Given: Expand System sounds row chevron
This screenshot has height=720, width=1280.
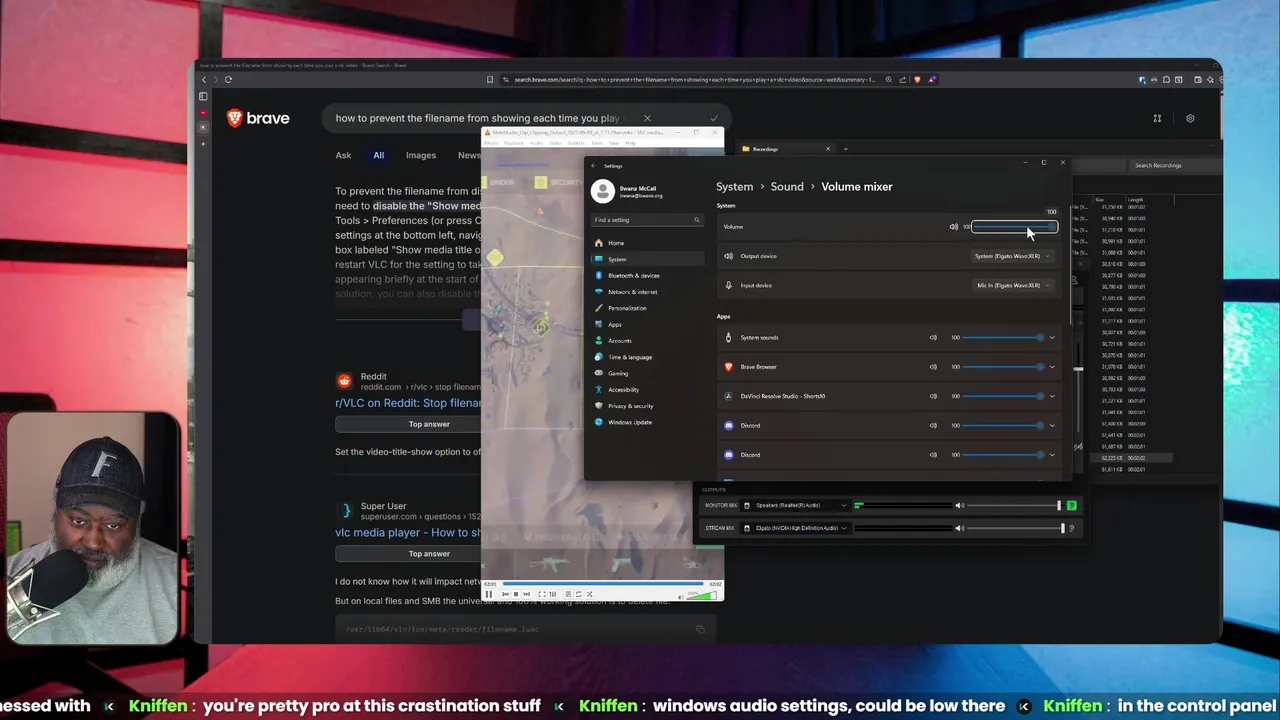Looking at the screenshot, I should tap(1052, 338).
